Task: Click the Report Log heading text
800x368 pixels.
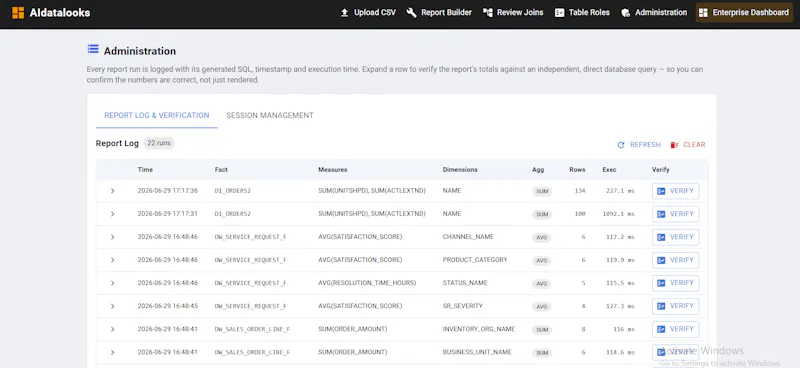Action: (x=117, y=143)
